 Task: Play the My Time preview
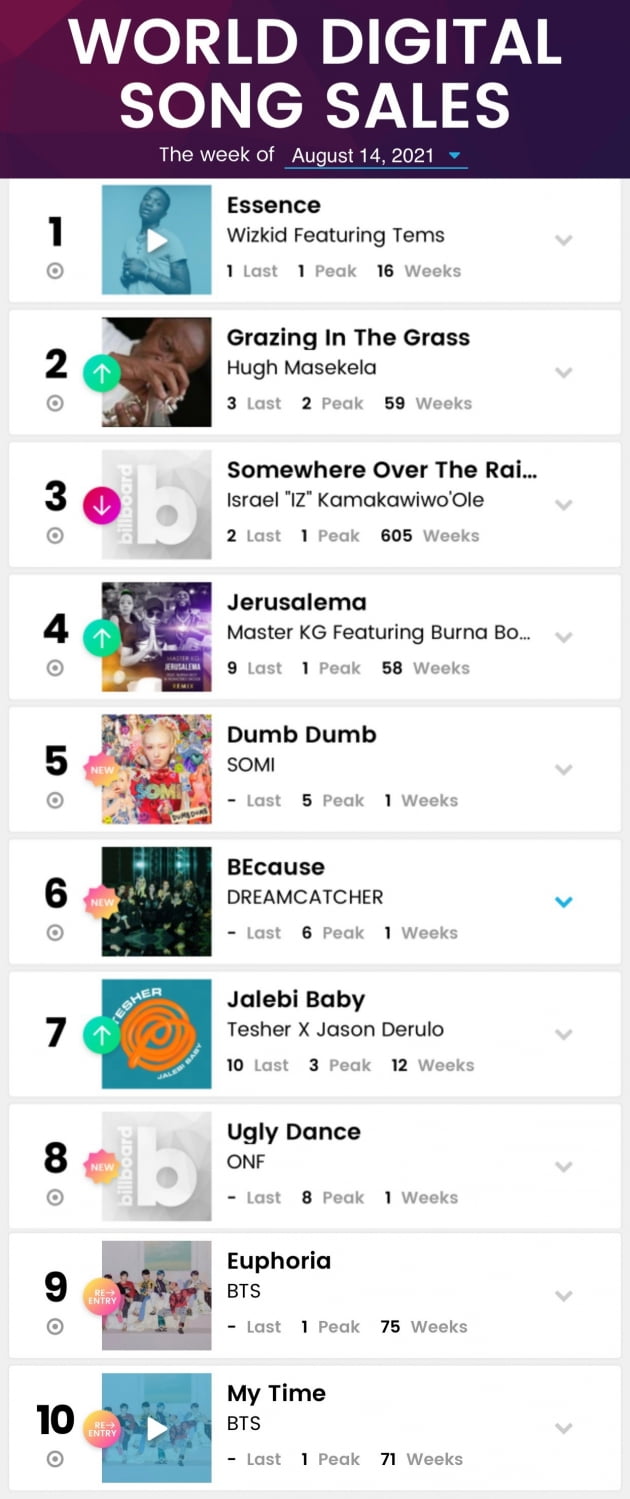(x=157, y=1428)
